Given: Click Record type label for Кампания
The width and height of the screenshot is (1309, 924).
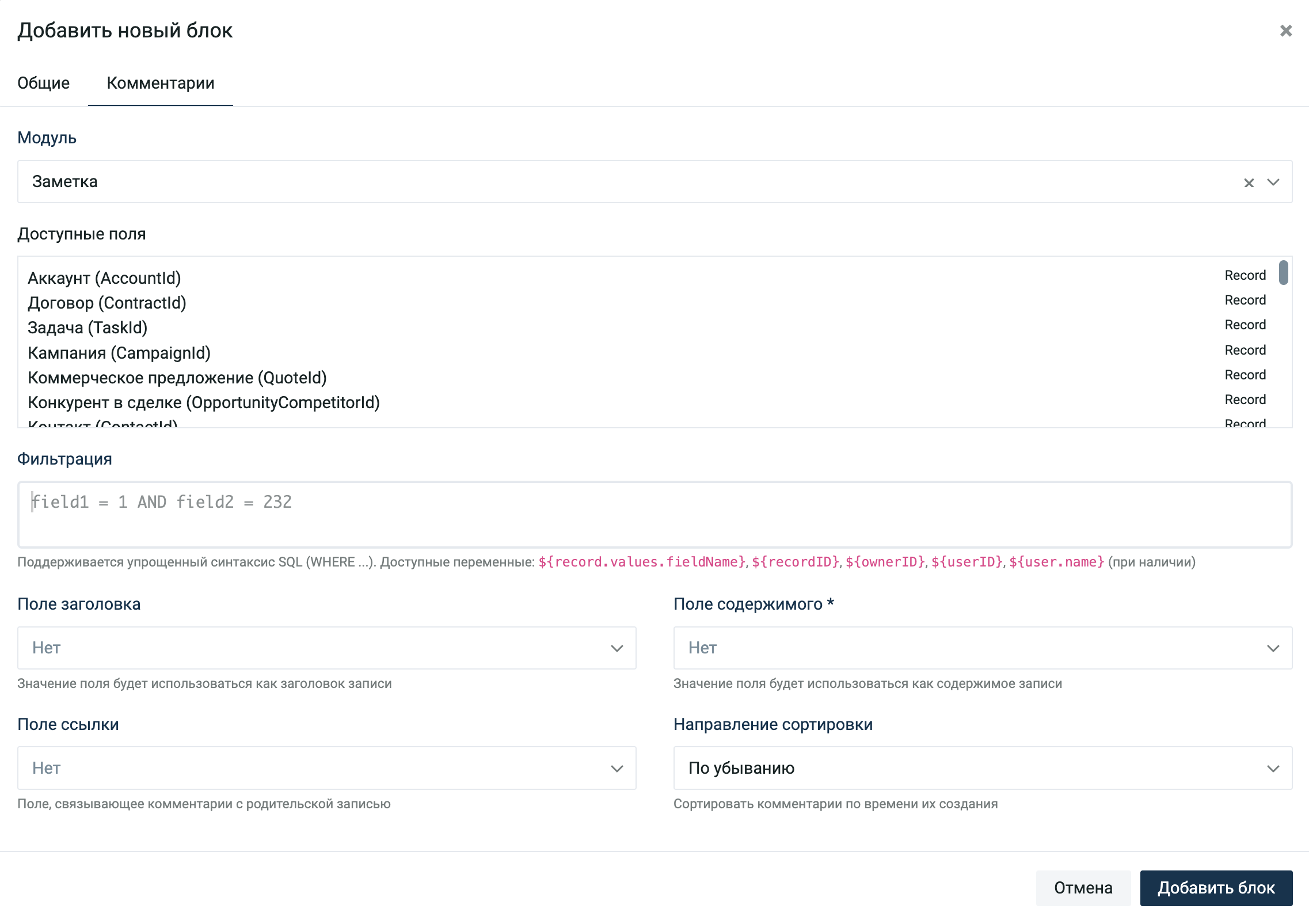Looking at the screenshot, I should tap(1245, 351).
